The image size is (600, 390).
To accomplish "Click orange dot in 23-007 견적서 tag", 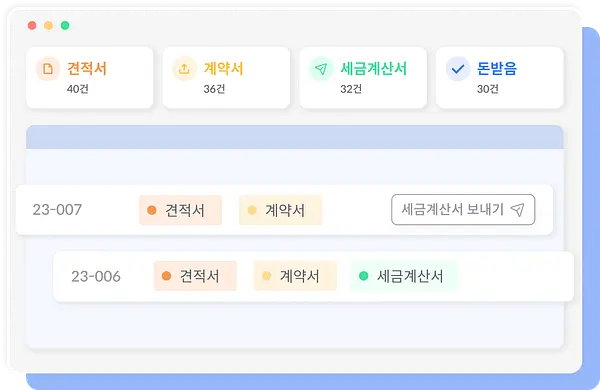I will tap(152, 210).
